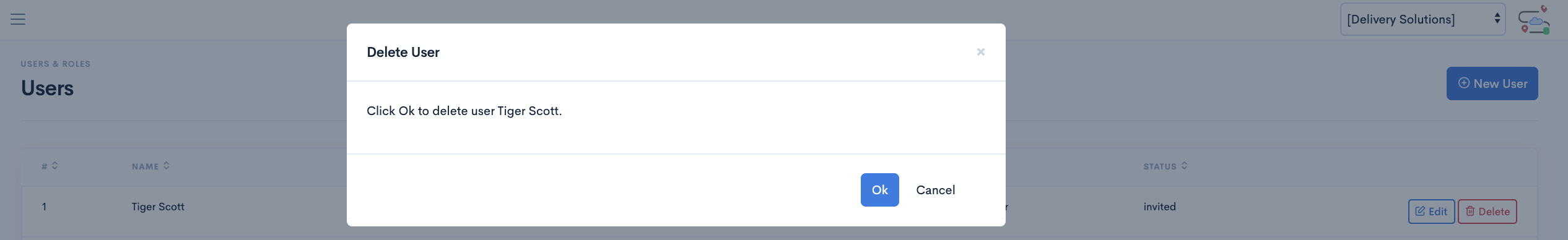Click the delivery route logo icon
Screen dimensions: 1568x240
pos(1534,20)
